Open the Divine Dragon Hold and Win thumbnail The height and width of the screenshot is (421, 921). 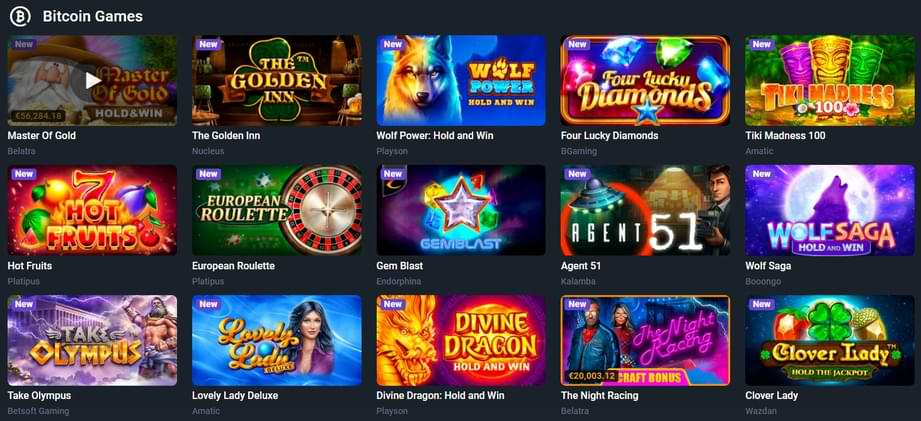click(x=461, y=341)
